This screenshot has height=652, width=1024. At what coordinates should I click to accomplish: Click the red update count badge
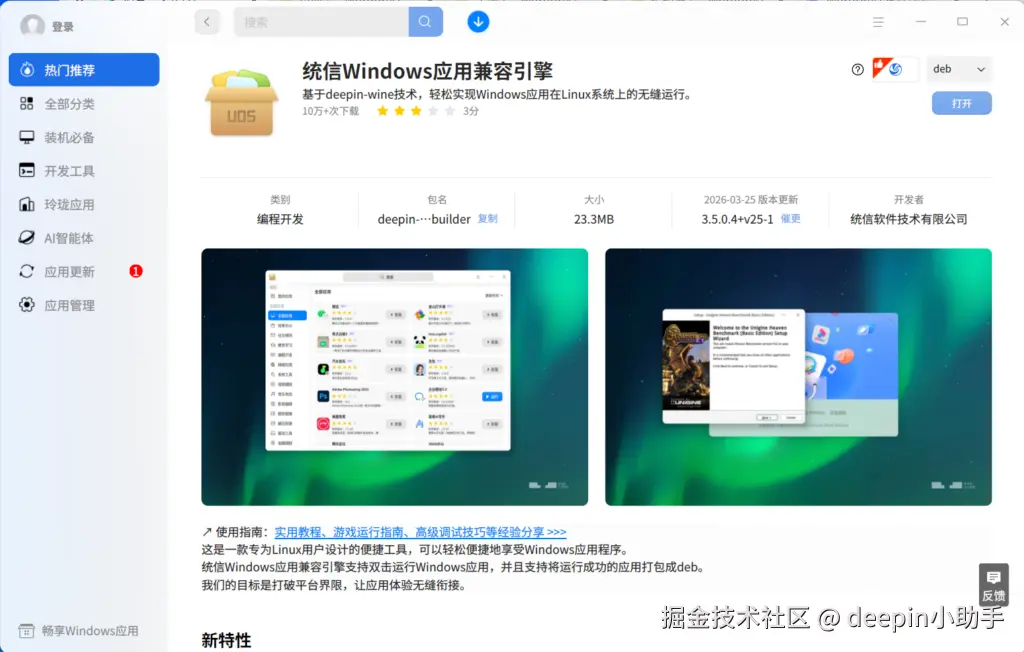136,271
